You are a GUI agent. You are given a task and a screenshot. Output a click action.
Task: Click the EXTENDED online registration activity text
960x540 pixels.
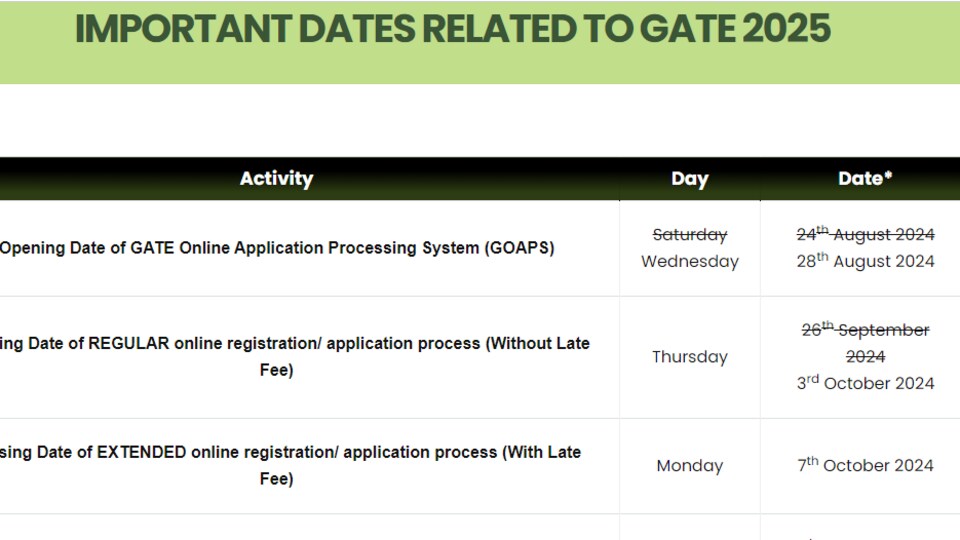[x=290, y=465]
